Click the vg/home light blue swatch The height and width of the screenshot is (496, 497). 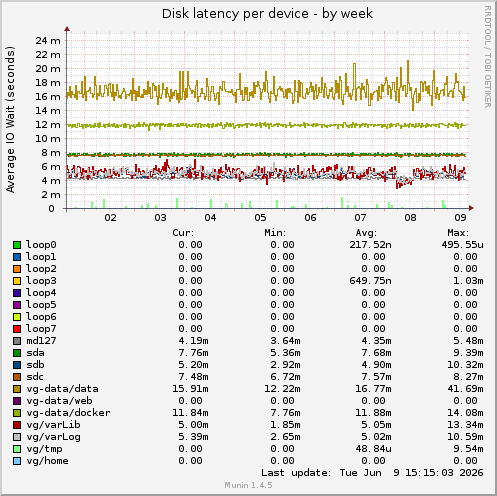(17, 461)
